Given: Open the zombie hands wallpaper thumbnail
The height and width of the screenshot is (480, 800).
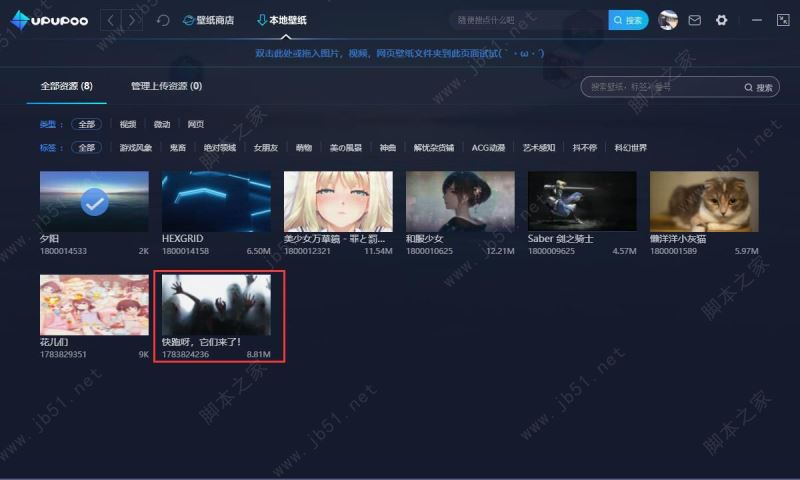Looking at the screenshot, I should (x=216, y=305).
